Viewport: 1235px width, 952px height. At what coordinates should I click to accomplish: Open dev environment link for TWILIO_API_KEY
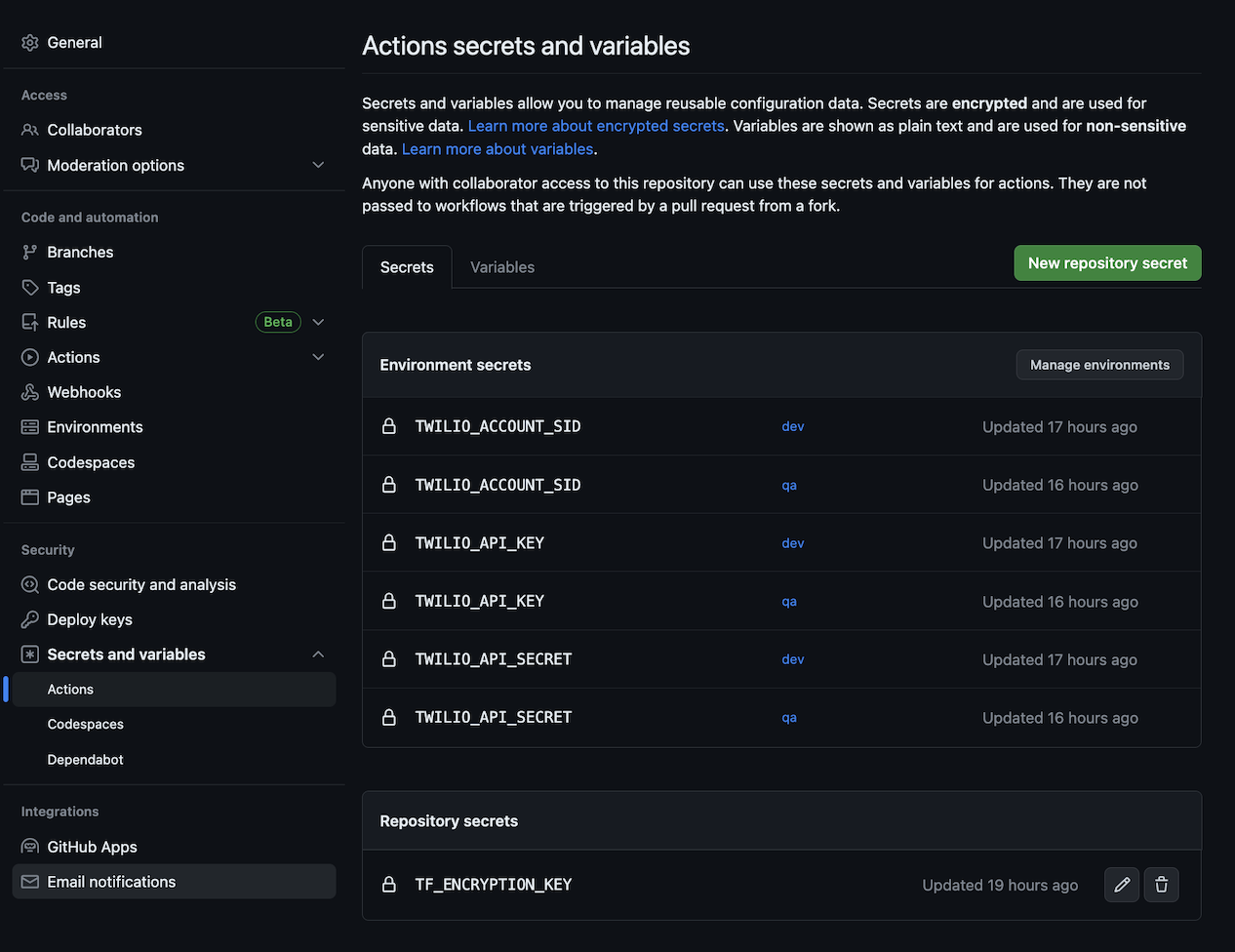pos(793,543)
